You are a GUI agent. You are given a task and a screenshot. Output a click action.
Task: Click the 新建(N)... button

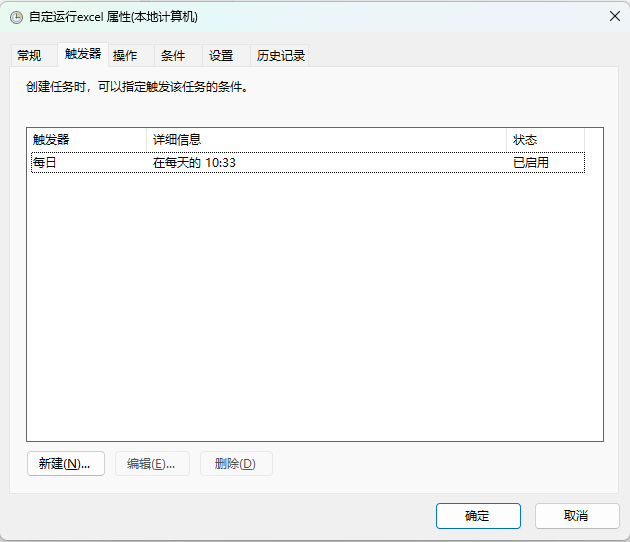click(66, 464)
